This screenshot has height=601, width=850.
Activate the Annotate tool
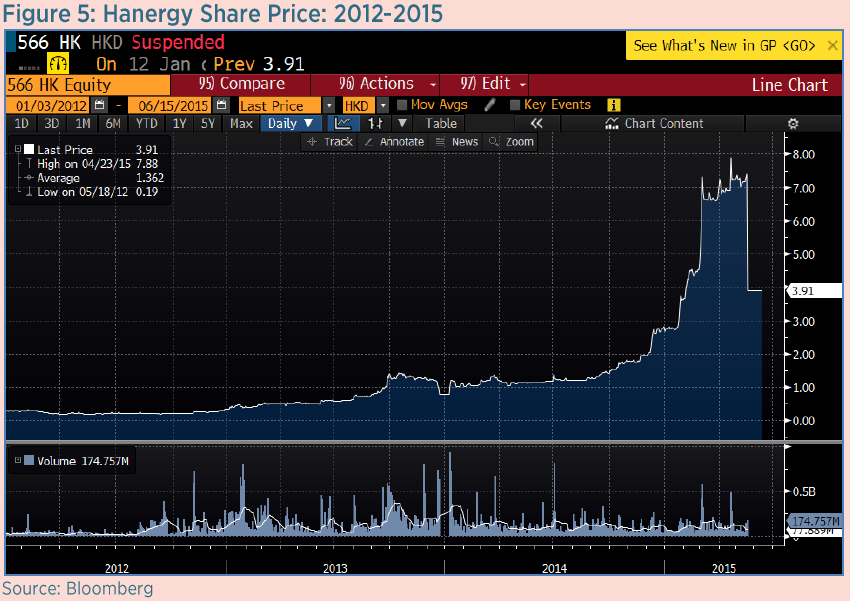(394, 142)
